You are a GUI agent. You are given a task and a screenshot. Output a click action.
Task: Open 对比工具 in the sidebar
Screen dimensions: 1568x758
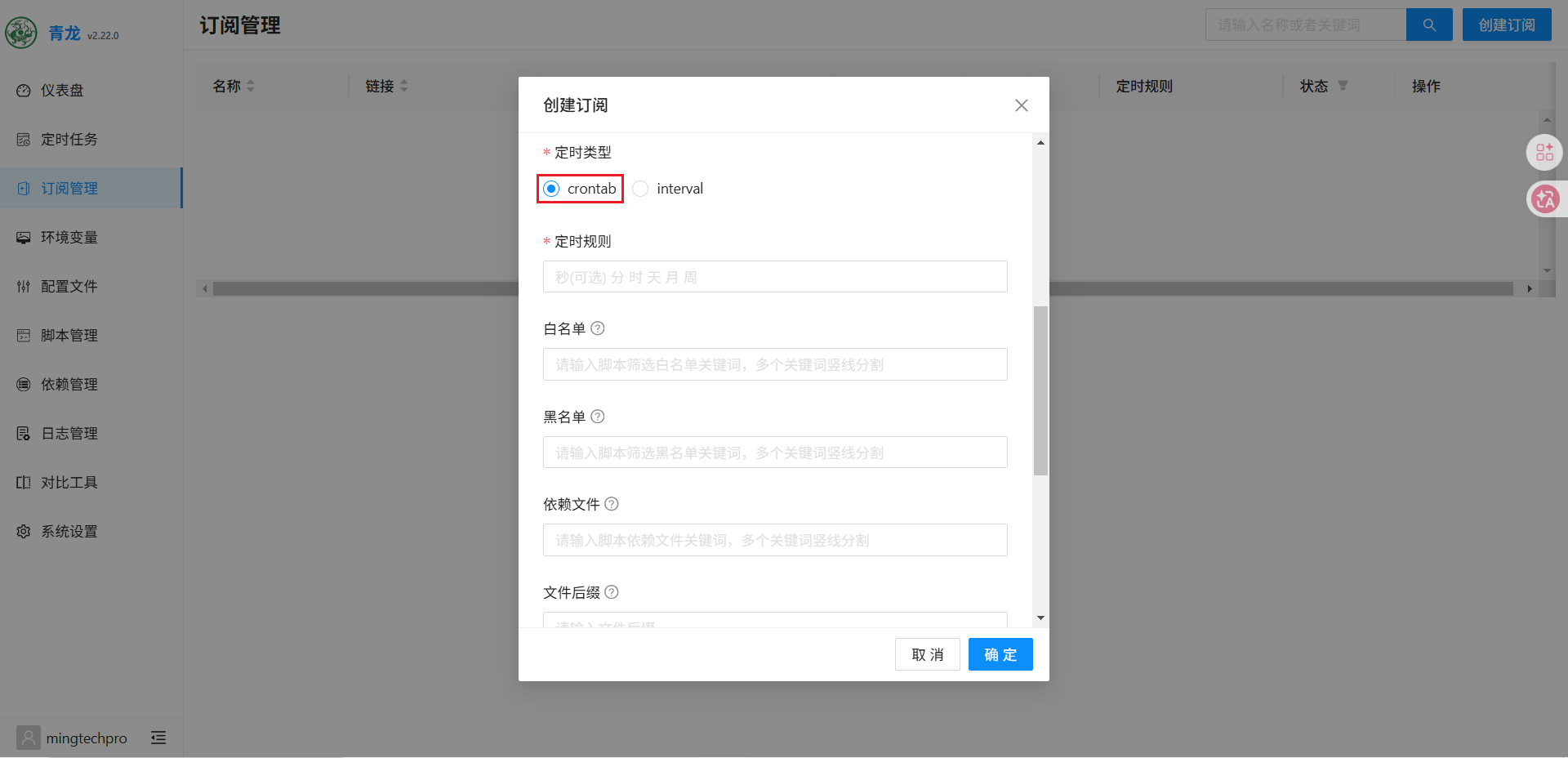coord(91,482)
